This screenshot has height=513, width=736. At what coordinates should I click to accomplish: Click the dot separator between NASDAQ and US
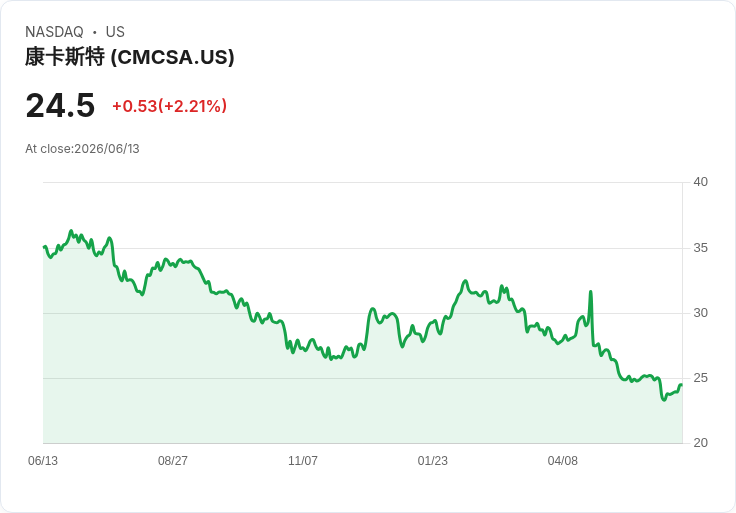pyautogui.click(x=95, y=32)
